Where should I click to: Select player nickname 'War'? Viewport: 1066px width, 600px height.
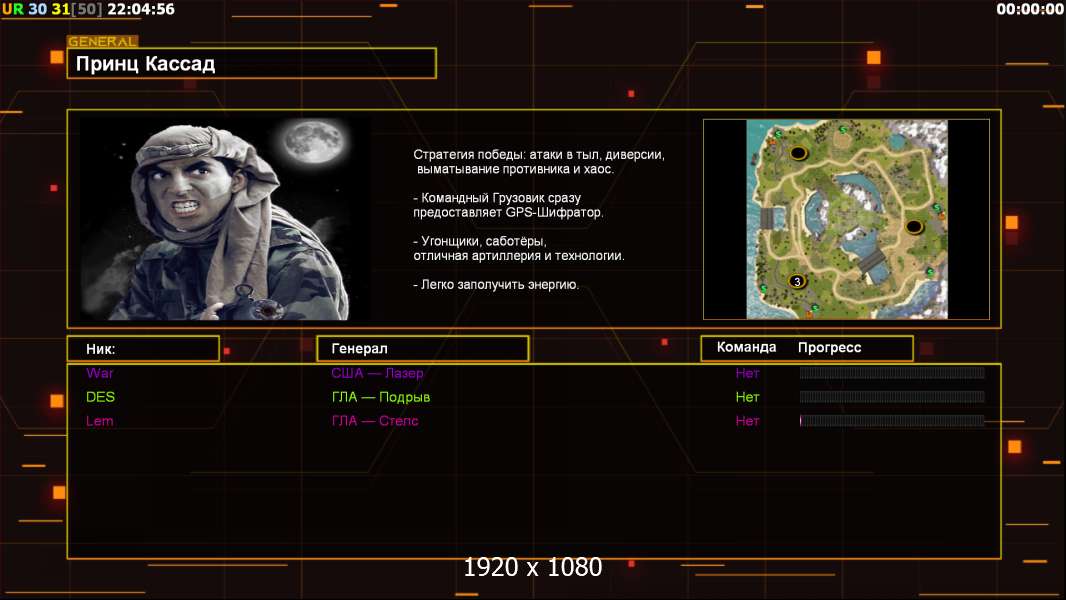100,373
